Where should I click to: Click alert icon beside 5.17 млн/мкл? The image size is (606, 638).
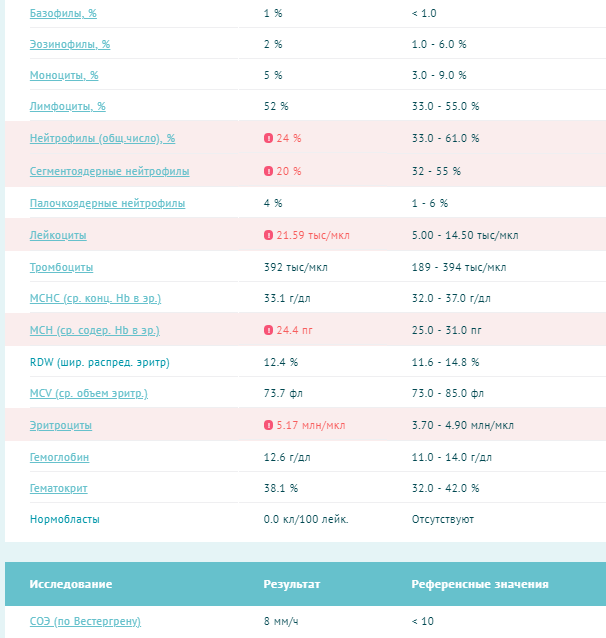pyautogui.click(x=268, y=425)
